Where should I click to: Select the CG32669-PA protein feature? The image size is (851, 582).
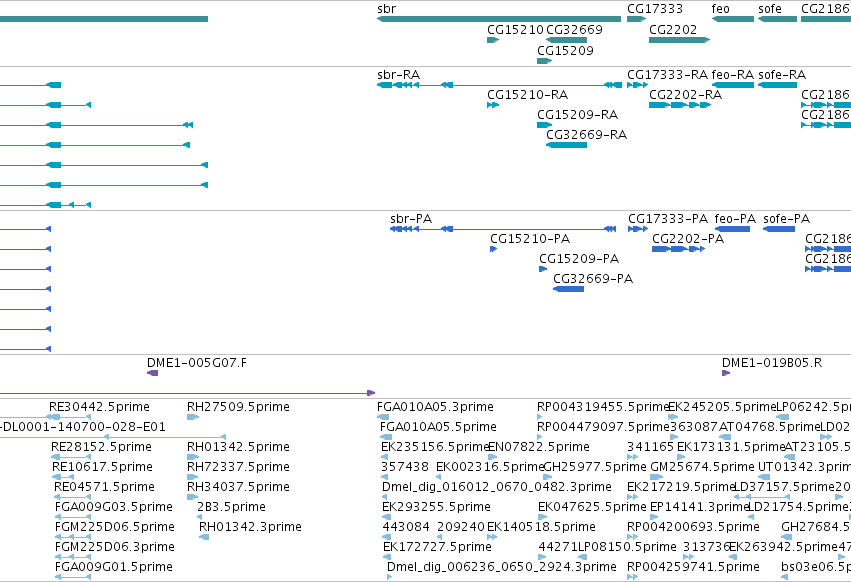[568, 289]
